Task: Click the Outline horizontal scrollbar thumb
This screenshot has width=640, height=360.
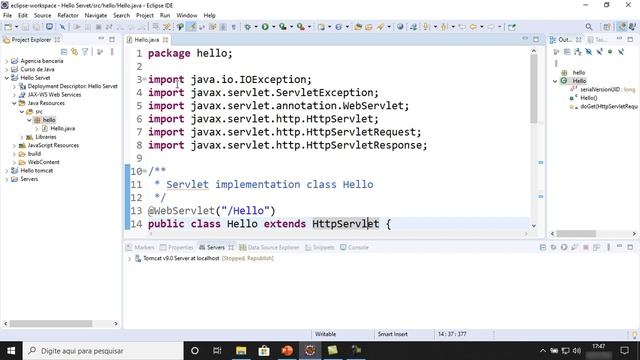Action: point(576,233)
